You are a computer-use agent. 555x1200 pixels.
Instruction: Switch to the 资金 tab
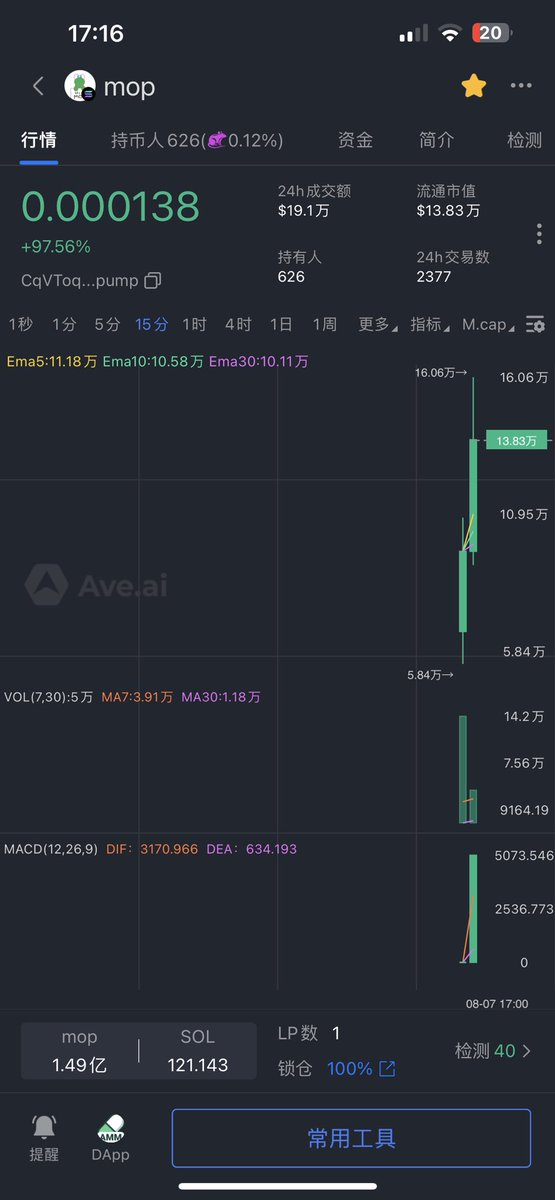coord(355,141)
